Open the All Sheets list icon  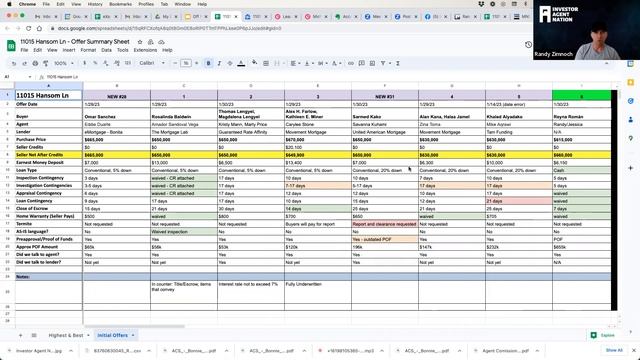[34, 335]
